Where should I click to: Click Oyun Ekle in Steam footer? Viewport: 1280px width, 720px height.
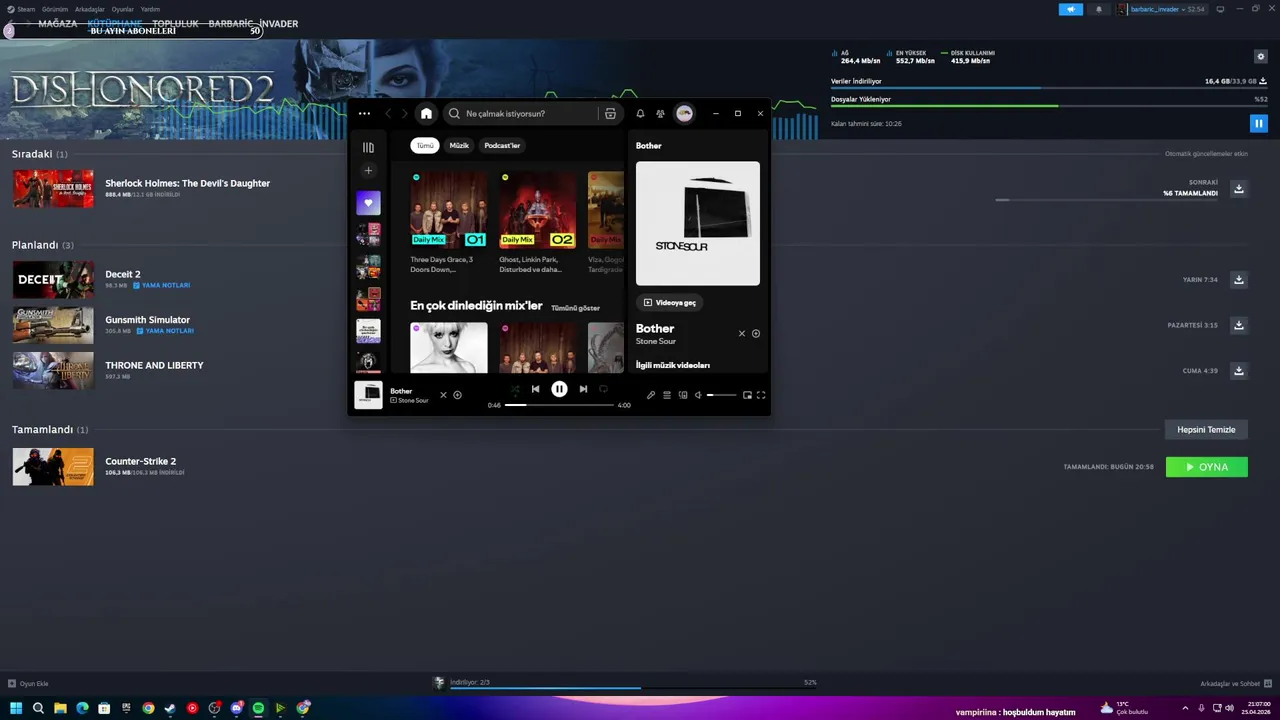(x=28, y=684)
